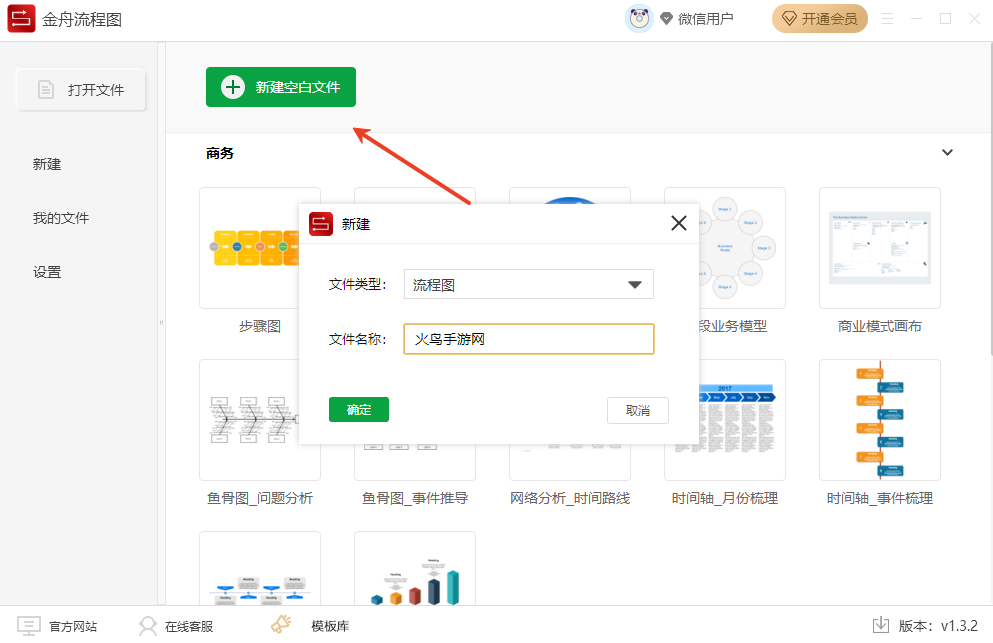Click the 商务 section heading
Screen dimensions: 993x643
click(x=220, y=153)
